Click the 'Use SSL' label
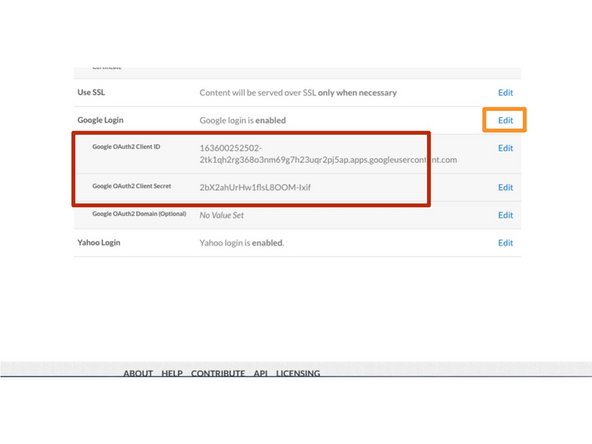 point(91,92)
